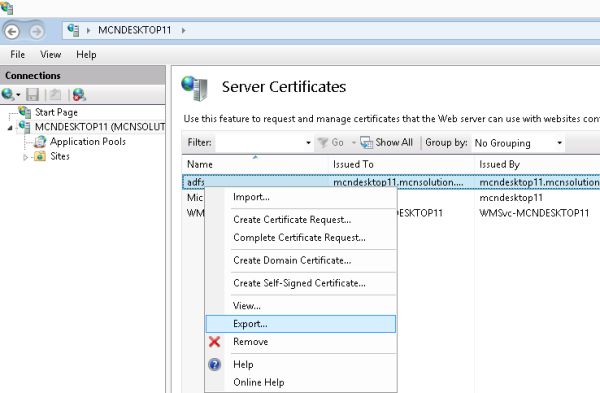Open the Filter dropdown arrow
The height and width of the screenshot is (393, 600).
coord(308,143)
